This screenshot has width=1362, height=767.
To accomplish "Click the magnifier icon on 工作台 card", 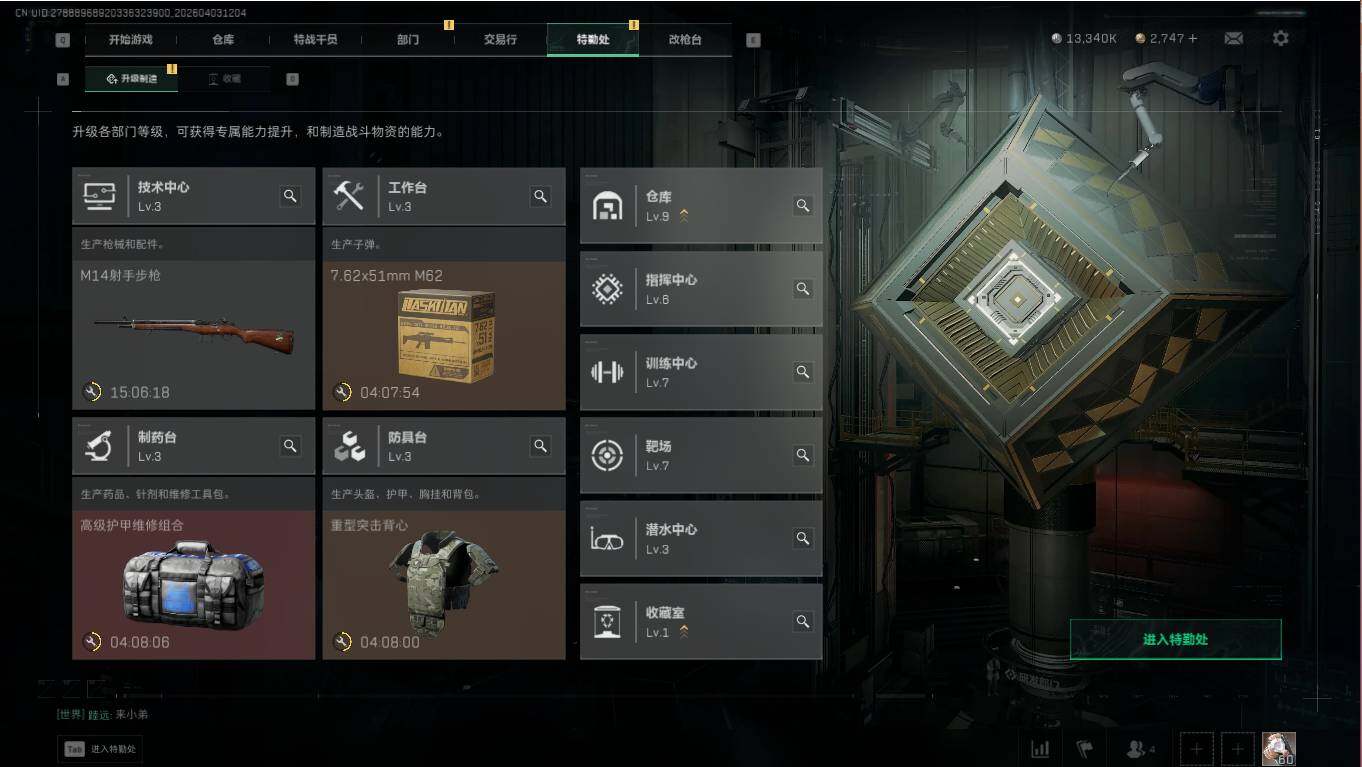I will click(540, 196).
